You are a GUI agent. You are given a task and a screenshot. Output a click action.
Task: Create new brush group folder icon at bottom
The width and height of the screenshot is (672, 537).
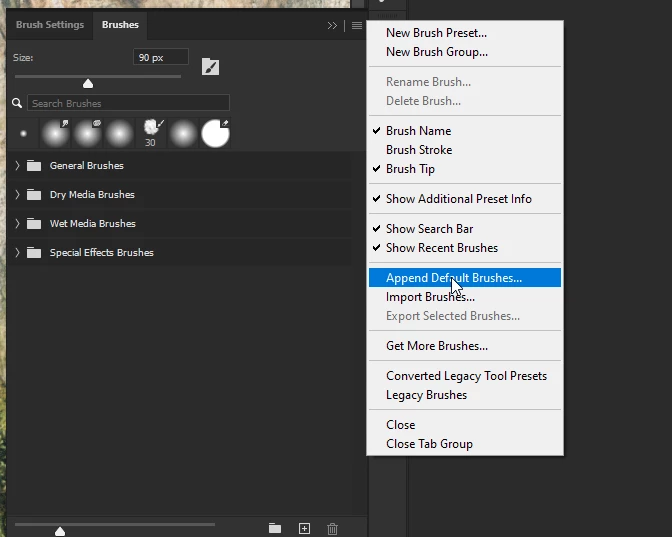[x=275, y=528]
